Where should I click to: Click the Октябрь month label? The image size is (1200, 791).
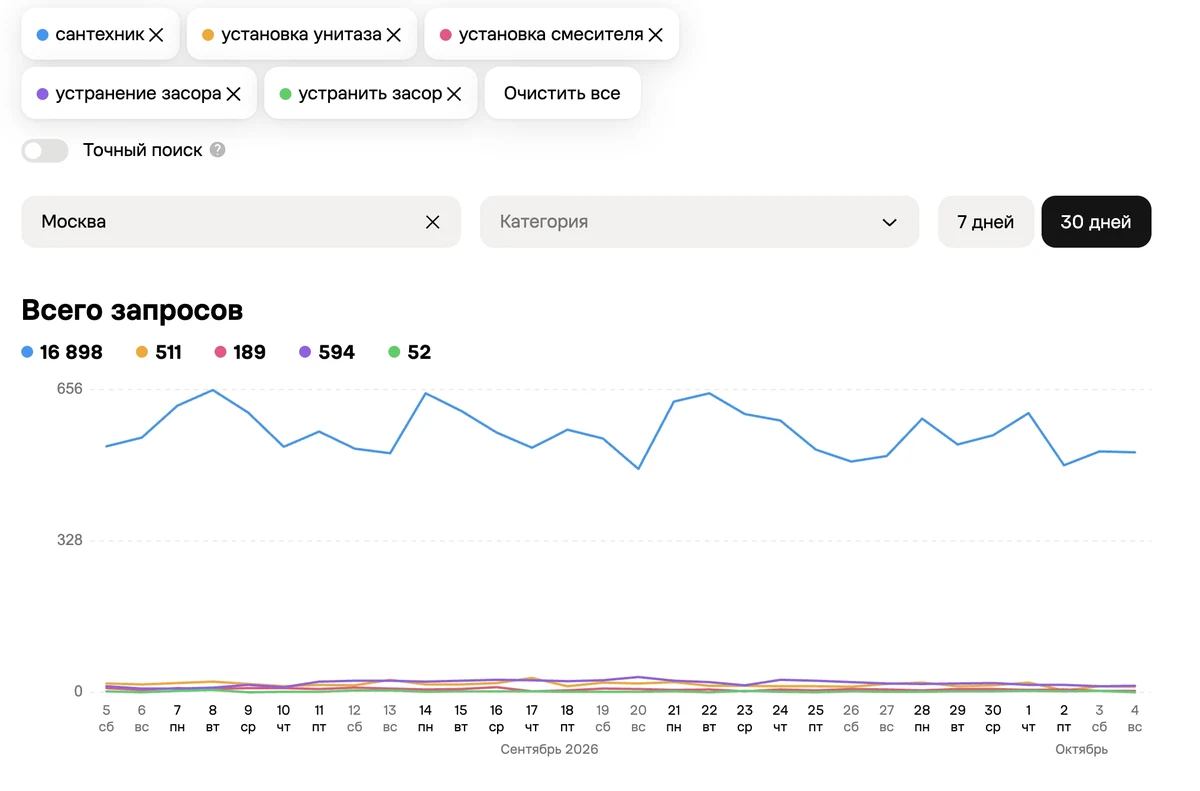tap(1081, 749)
